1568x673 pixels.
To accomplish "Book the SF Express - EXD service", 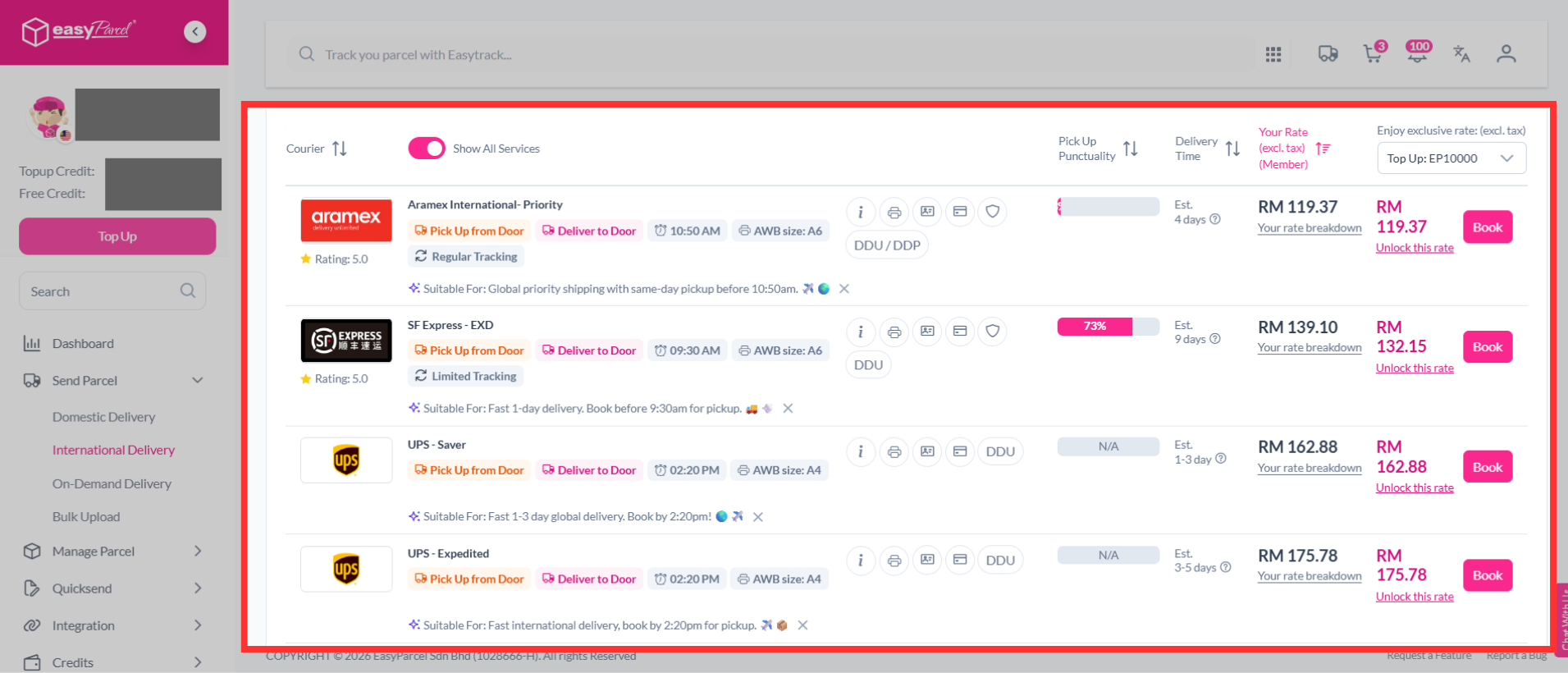I will pyautogui.click(x=1488, y=347).
